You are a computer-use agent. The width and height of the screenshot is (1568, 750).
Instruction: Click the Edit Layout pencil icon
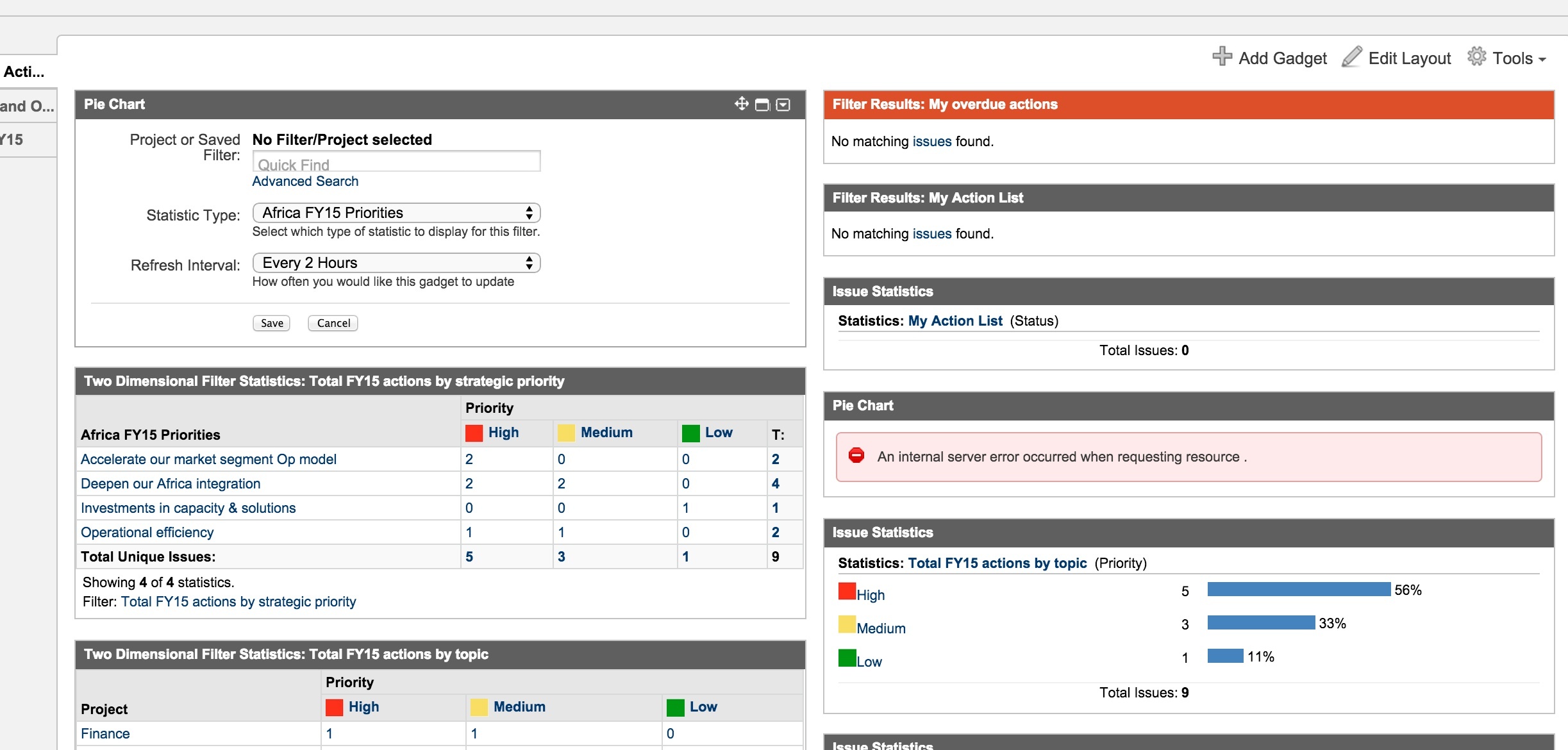1352,56
